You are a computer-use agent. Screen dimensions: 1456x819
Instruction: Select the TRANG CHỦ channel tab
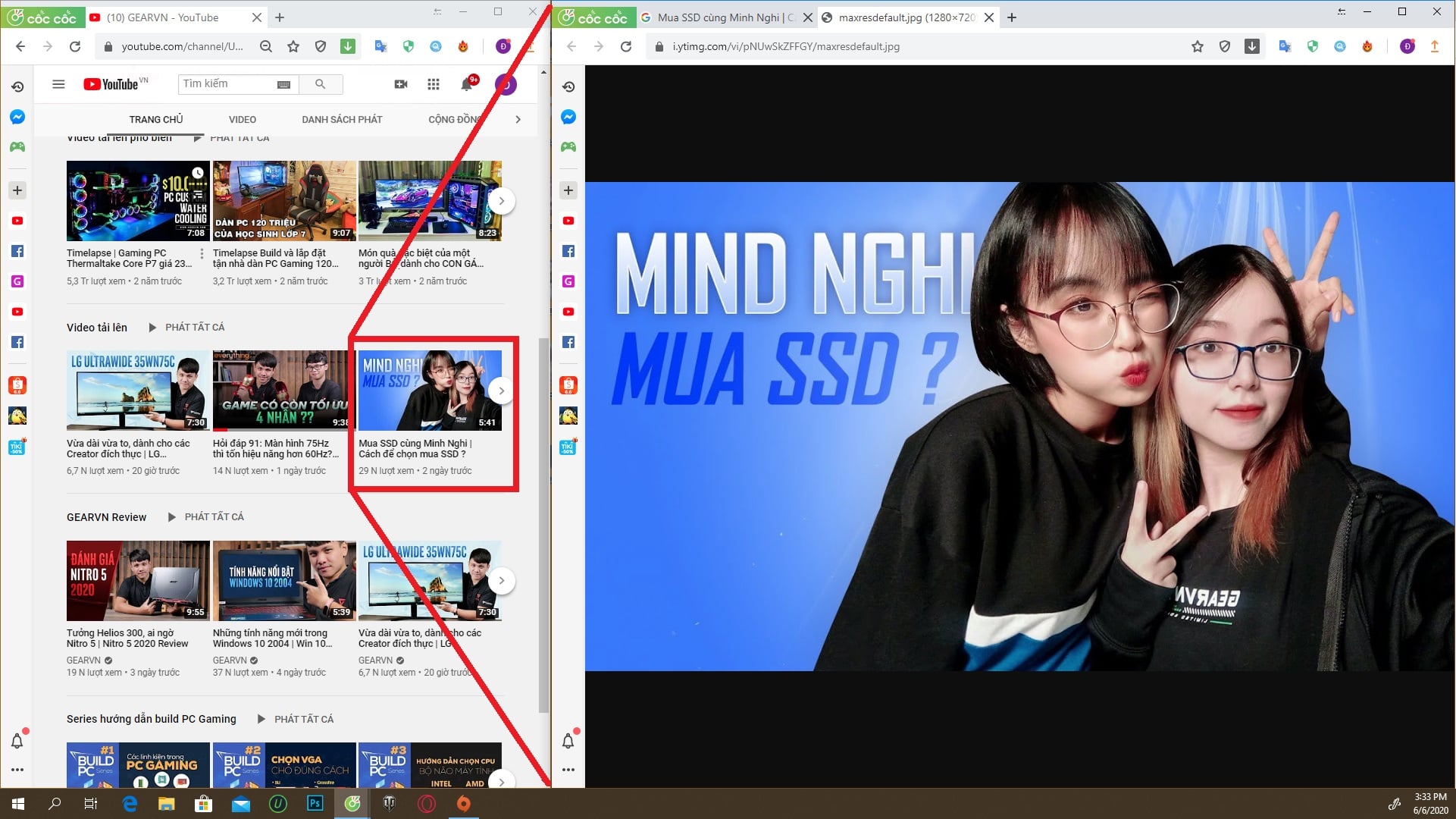156,119
